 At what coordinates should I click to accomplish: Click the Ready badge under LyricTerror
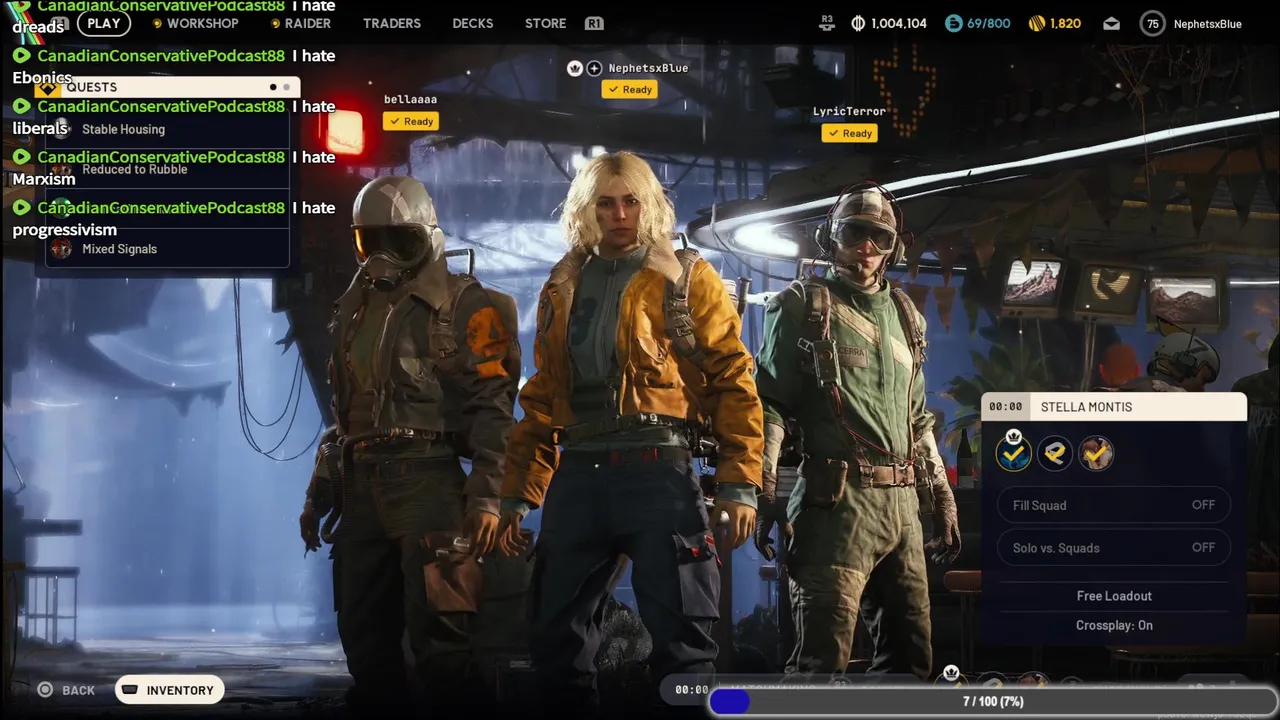[x=849, y=133]
